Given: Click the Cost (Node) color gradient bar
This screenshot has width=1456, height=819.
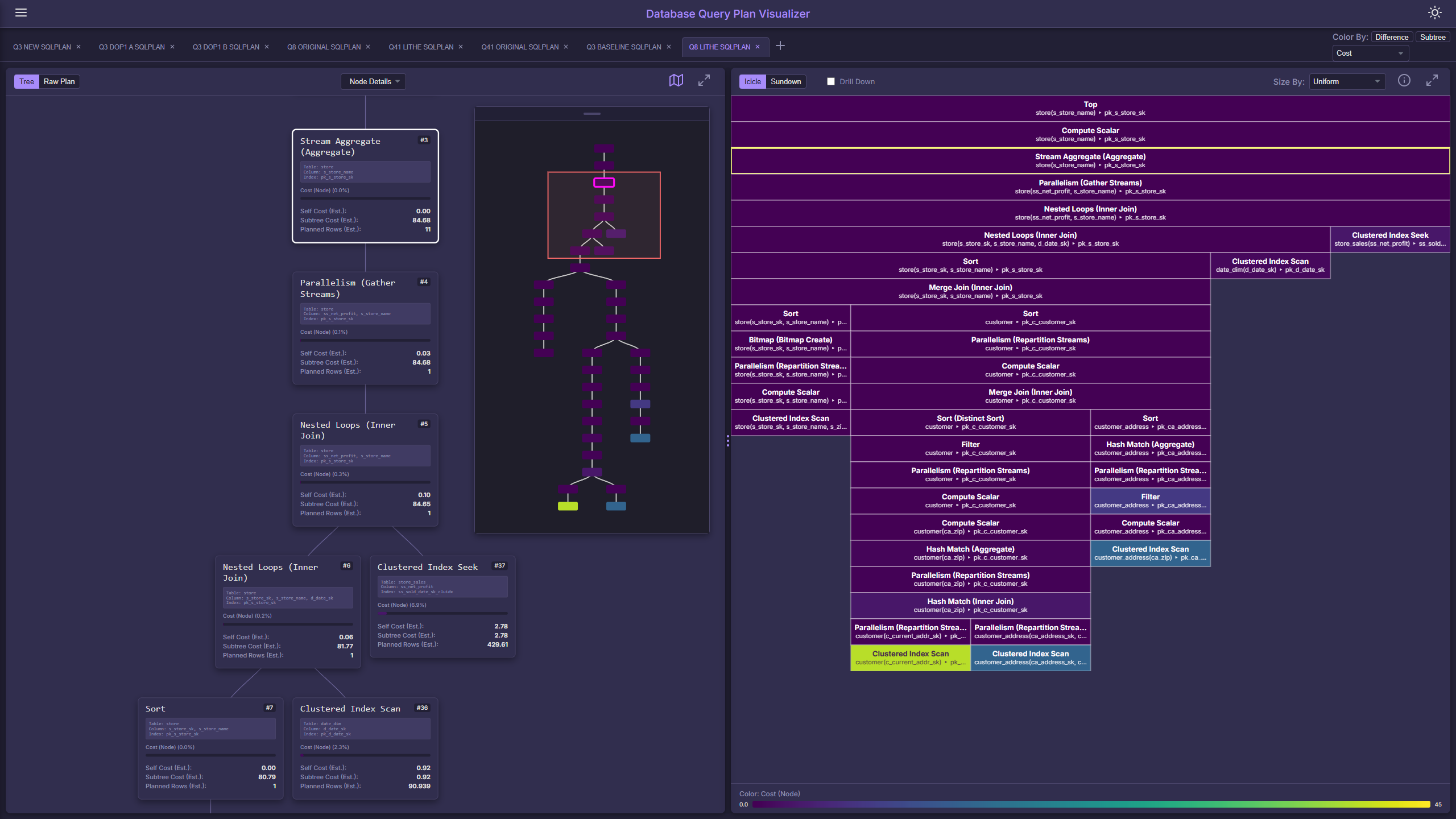Looking at the screenshot, I should 1091,804.
